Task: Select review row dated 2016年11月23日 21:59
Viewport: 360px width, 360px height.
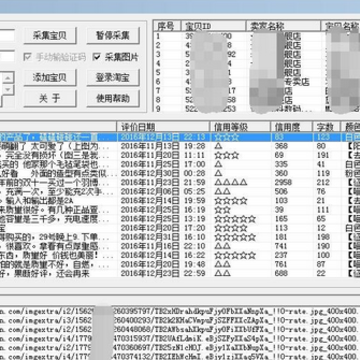Action: (x=180, y=182)
